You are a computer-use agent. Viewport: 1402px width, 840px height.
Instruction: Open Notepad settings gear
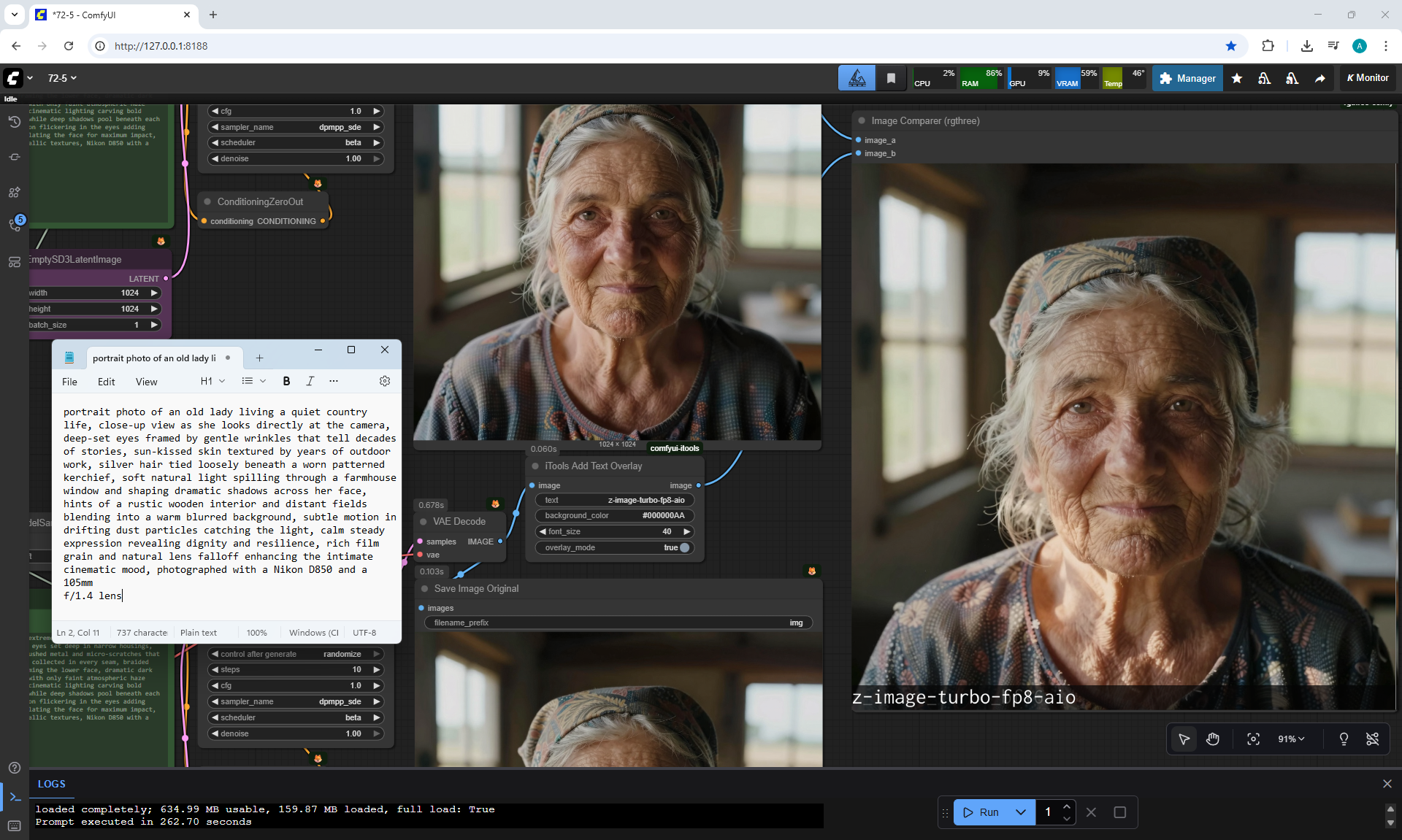coord(385,381)
